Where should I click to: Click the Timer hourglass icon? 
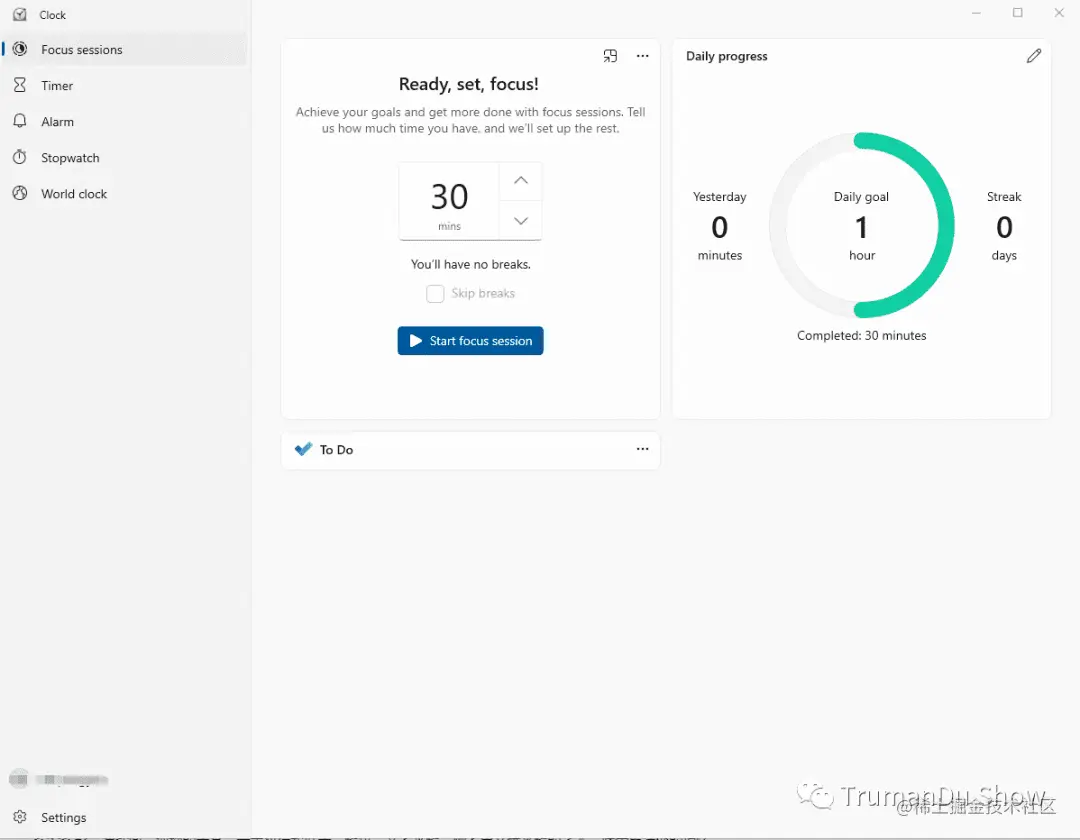20,85
